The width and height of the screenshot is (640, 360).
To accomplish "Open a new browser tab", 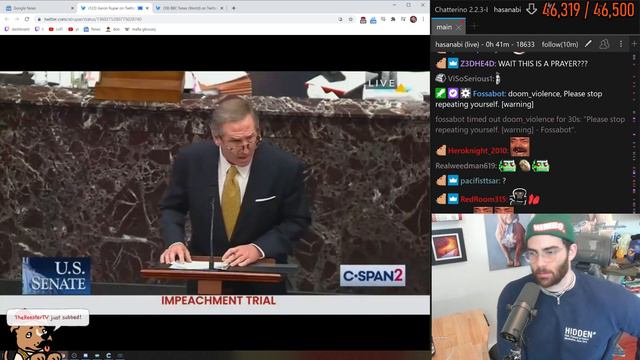I will [x=233, y=8].
